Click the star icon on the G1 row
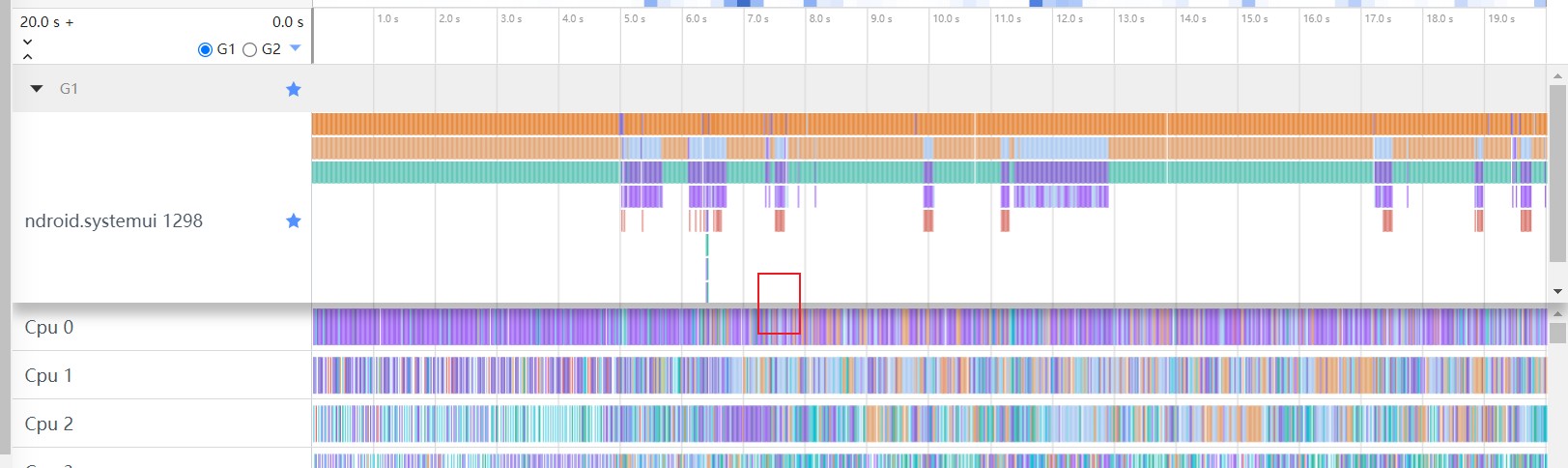 pyautogui.click(x=294, y=89)
